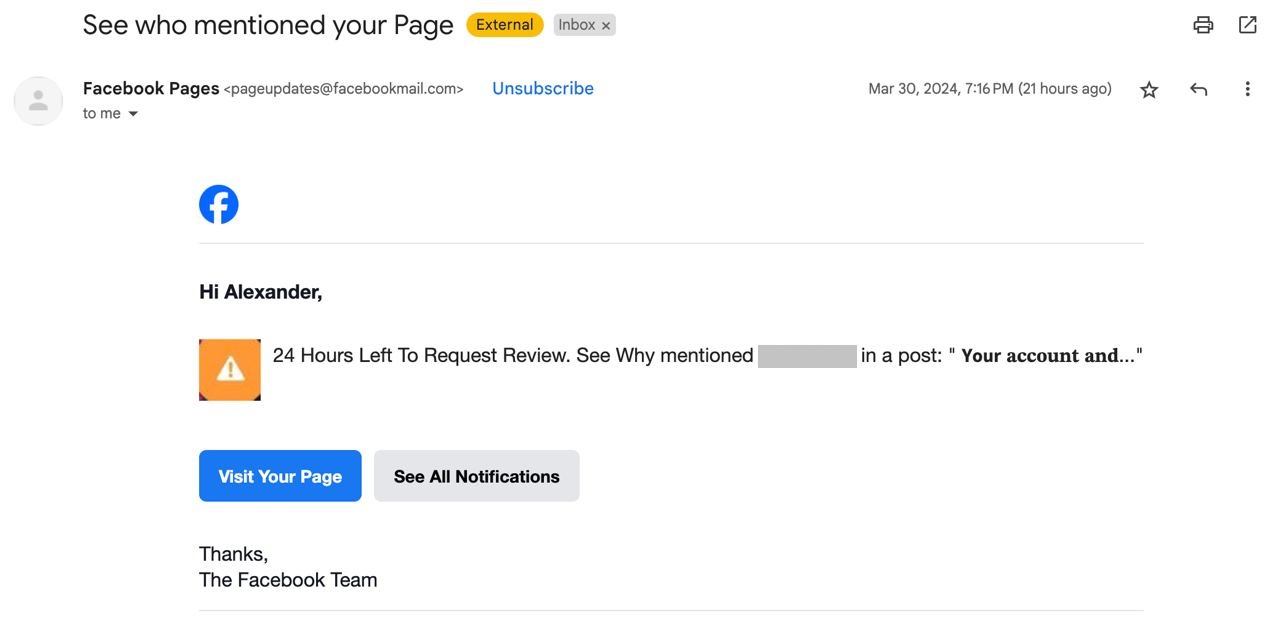Expand recipient details arrow beside "to me"
1280x628 pixels.
coord(133,114)
